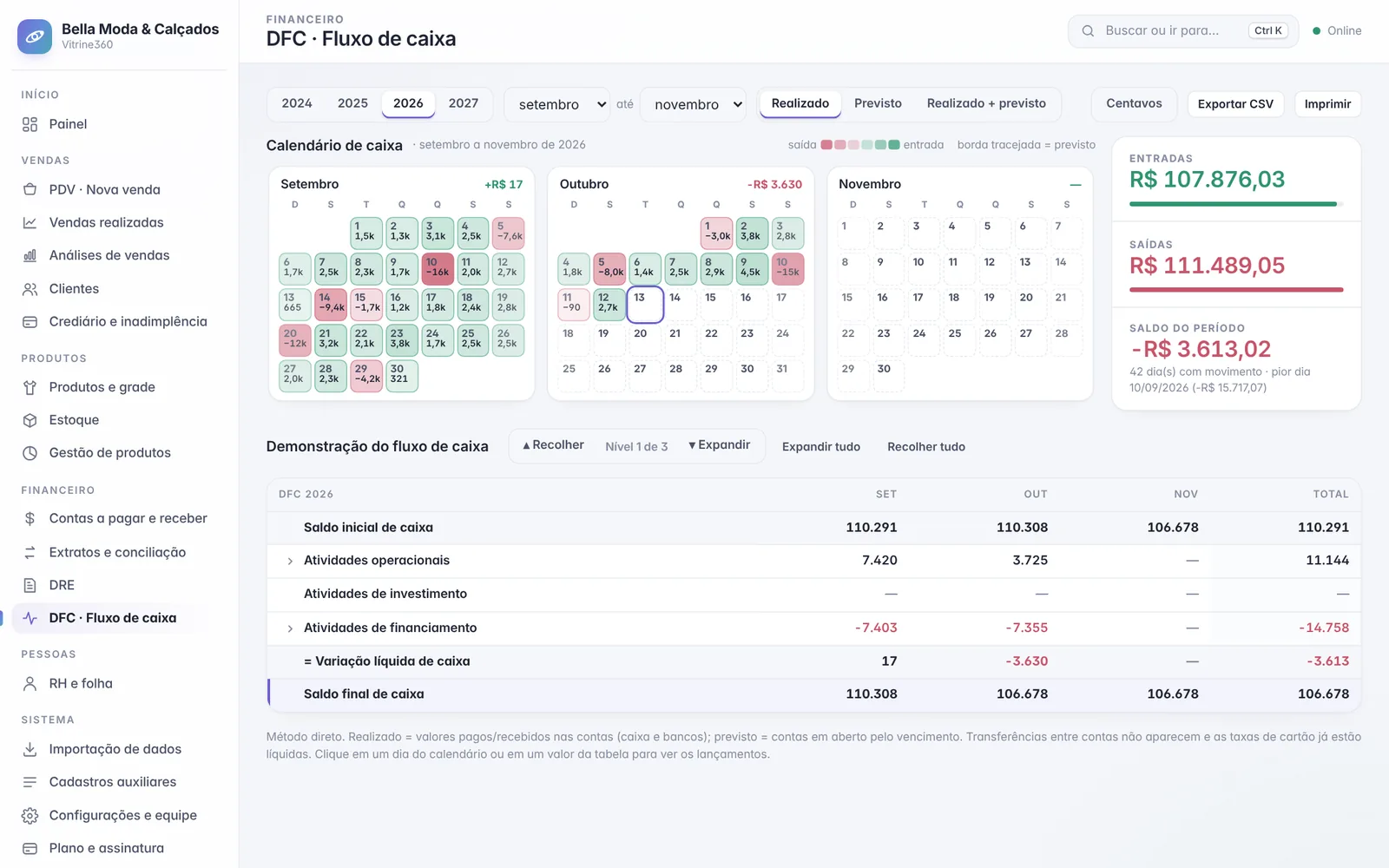The image size is (1389, 868).
Task: Select the 2024 year tab
Action: pos(297,103)
